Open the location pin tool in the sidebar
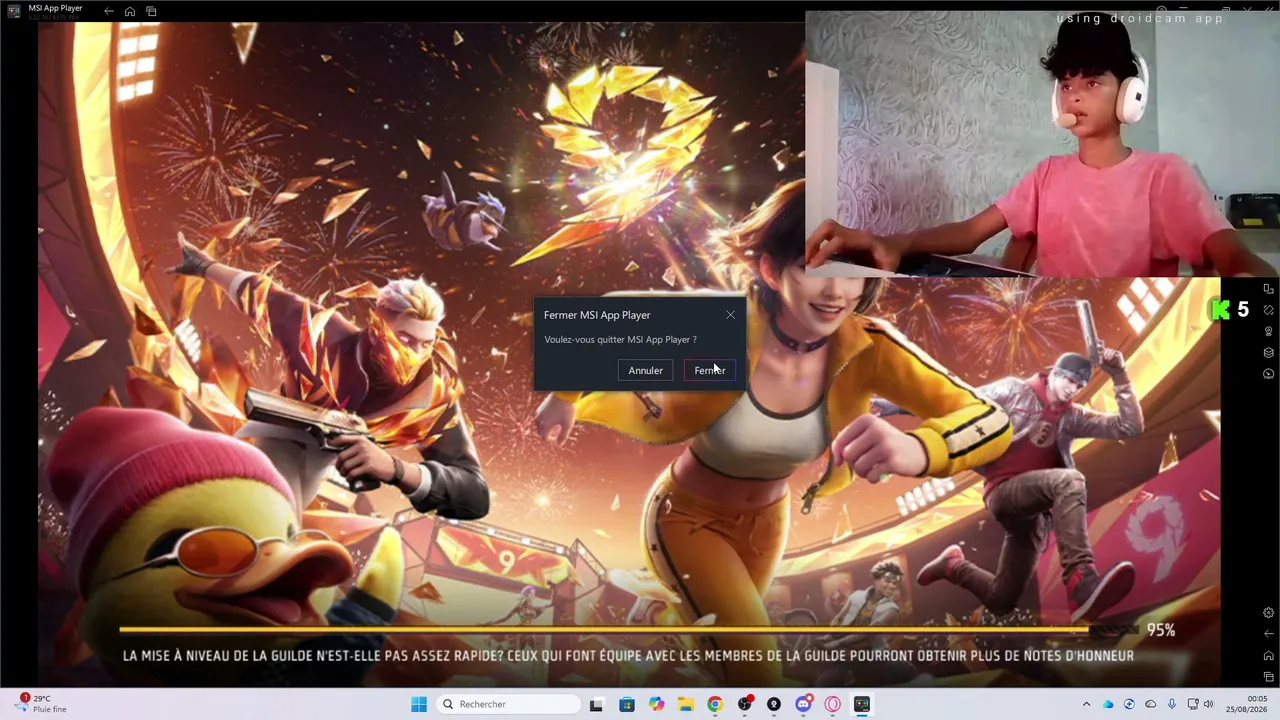 [x=1268, y=331]
